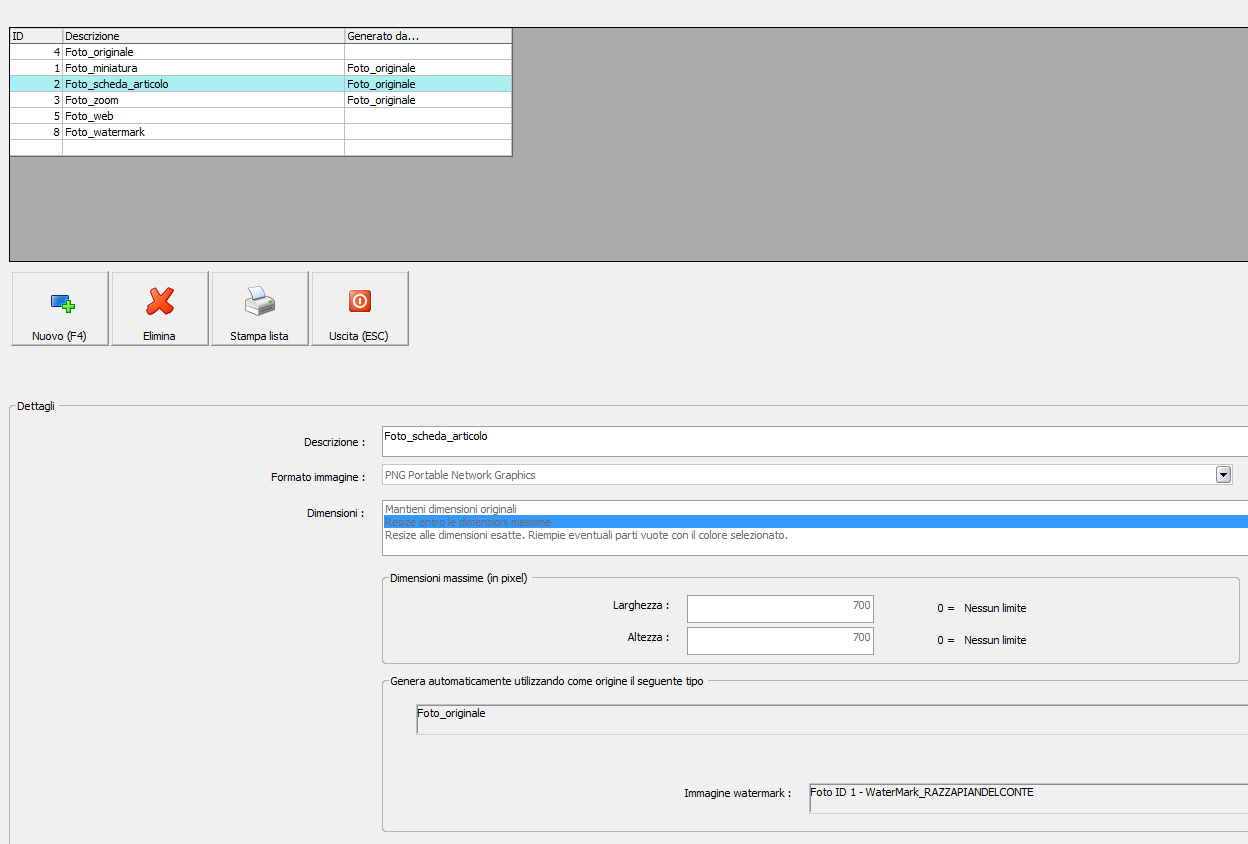Screen dimensions: 1248x844
Task: Click the Generato da... column header
Action: coord(428,36)
